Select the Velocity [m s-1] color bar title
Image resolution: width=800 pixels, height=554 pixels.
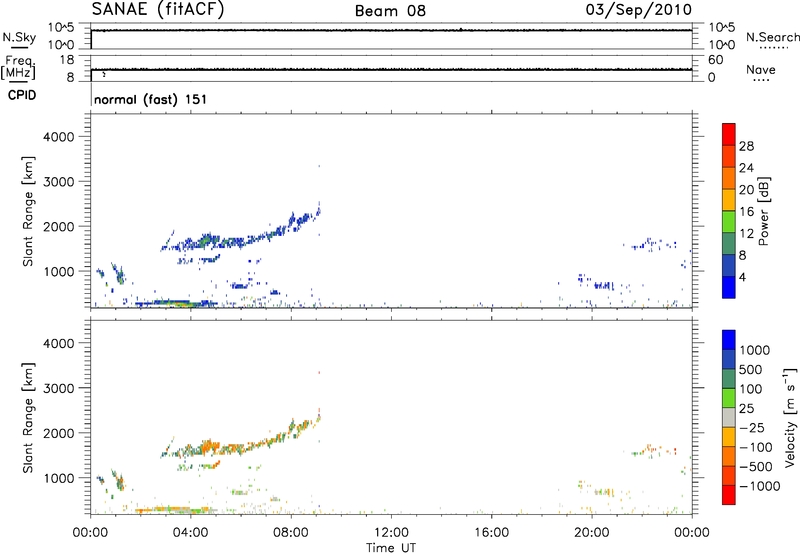tap(790, 417)
